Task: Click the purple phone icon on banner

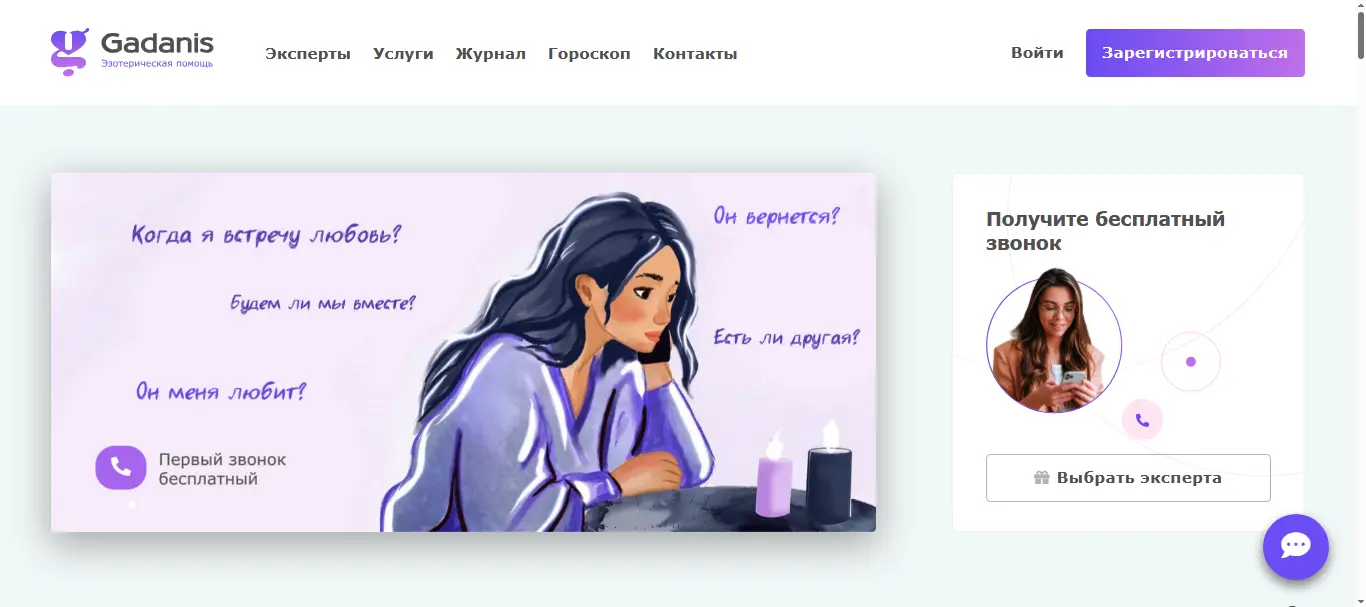Action: pos(121,467)
